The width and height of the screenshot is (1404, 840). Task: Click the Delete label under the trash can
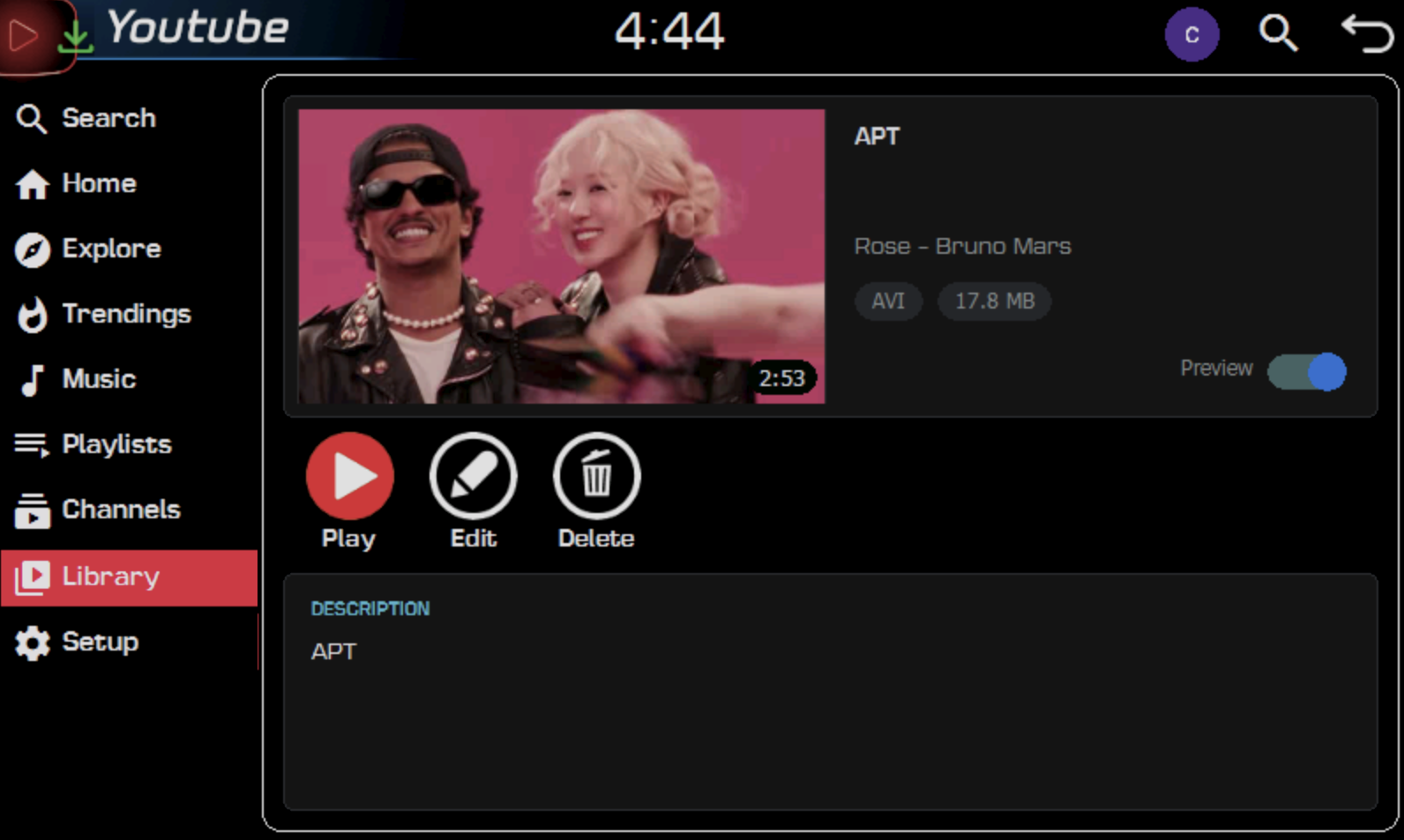click(596, 538)
